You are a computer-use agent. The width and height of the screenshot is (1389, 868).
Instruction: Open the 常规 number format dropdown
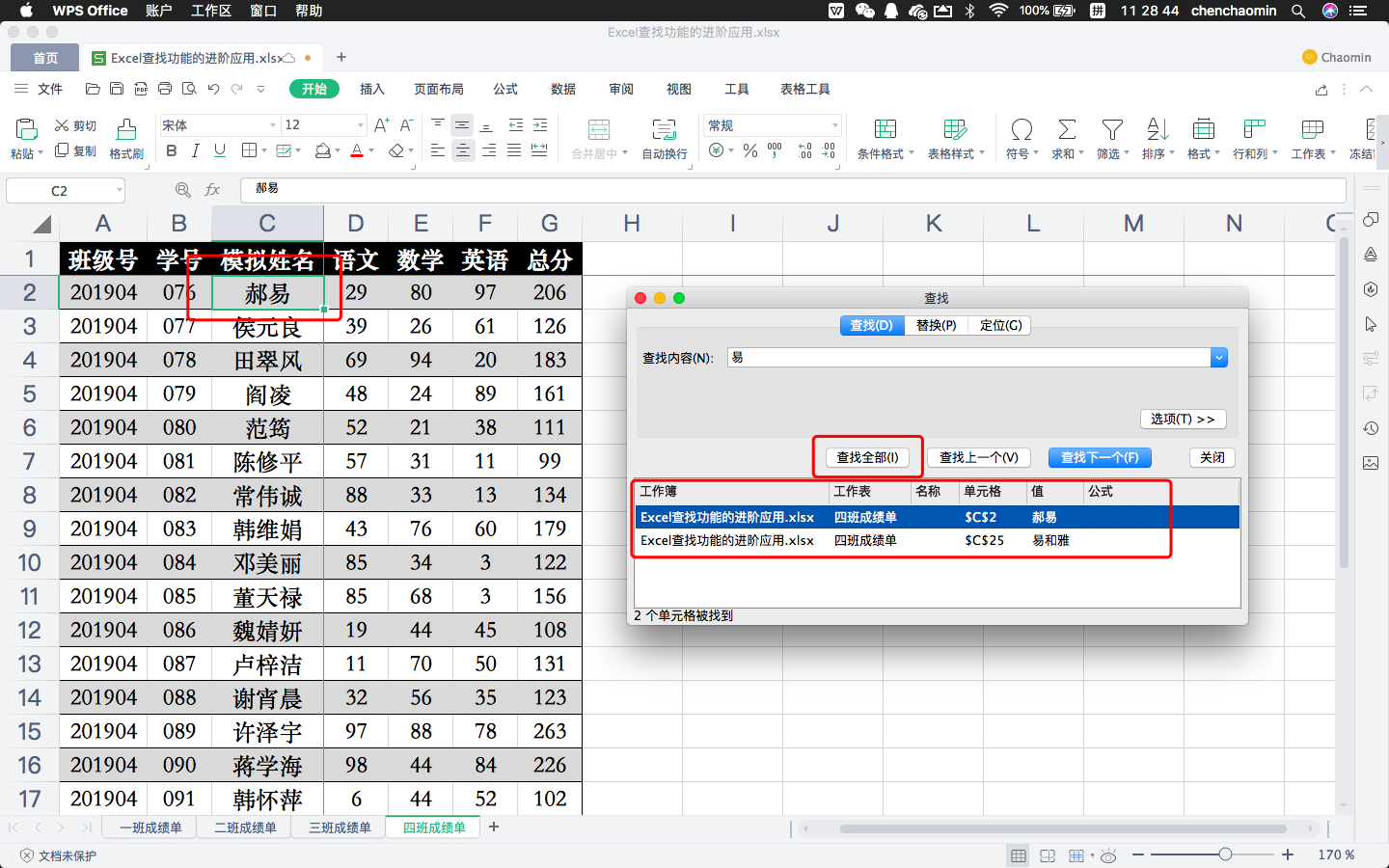coord(835,125)
